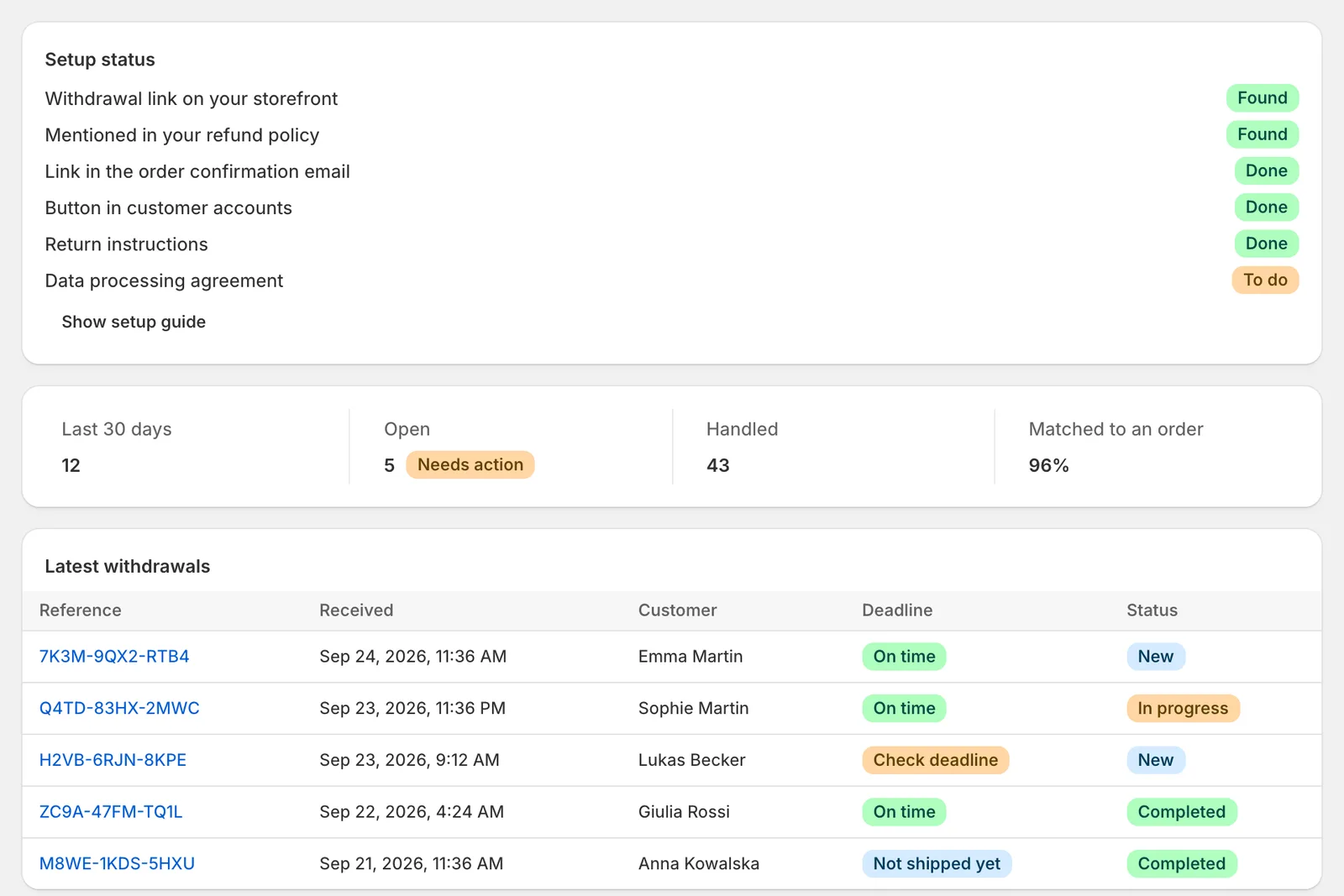The height and width of the screenshot is (896, 1344).
Task: Click To do badge for Data processing agreement
Action: [x=1265, y=280]
